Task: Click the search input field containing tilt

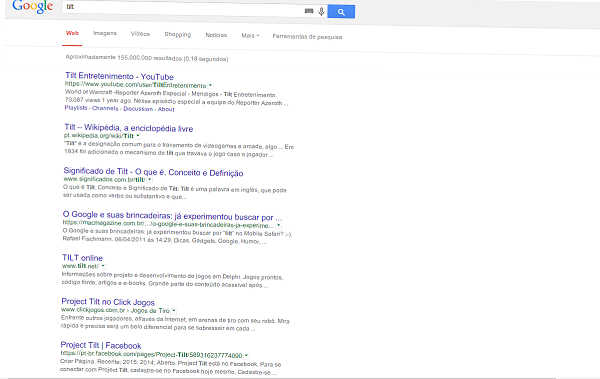Action: pyautogui.click(x=183, y=8)
